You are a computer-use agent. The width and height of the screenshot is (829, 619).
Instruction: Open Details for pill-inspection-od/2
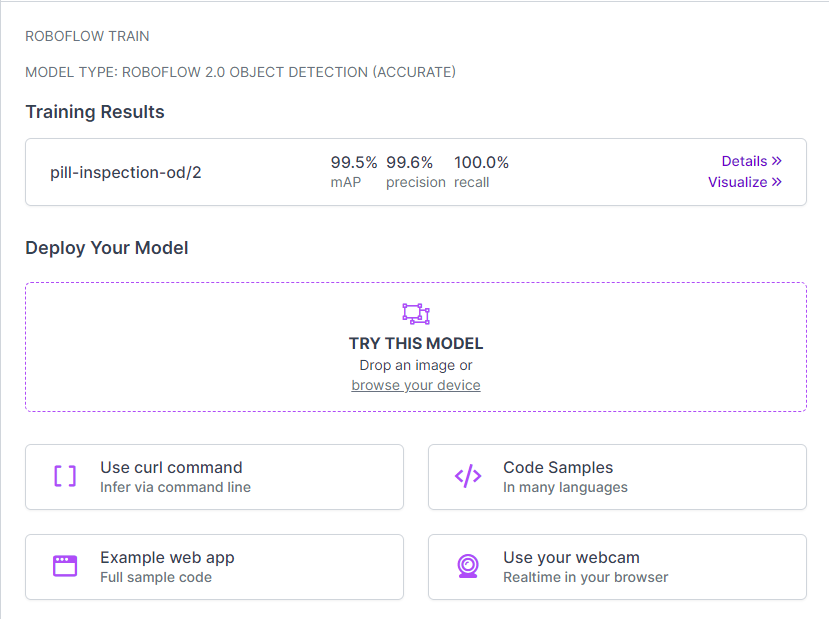point(745,161)
